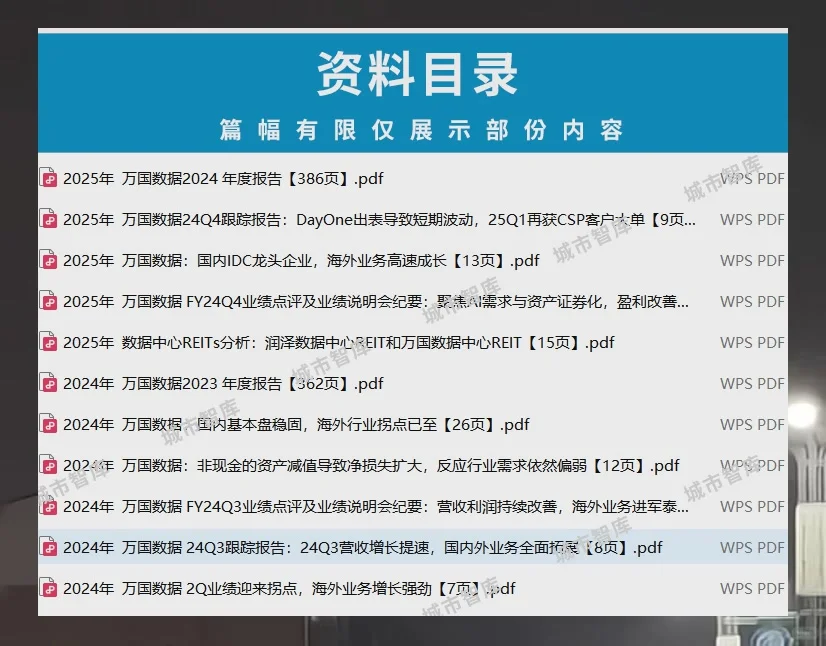Viewport: 826px width, 646px height.
Task: Click the PDF icon for 2Q业绩迎来拐点 file
Action: (47, 588)
